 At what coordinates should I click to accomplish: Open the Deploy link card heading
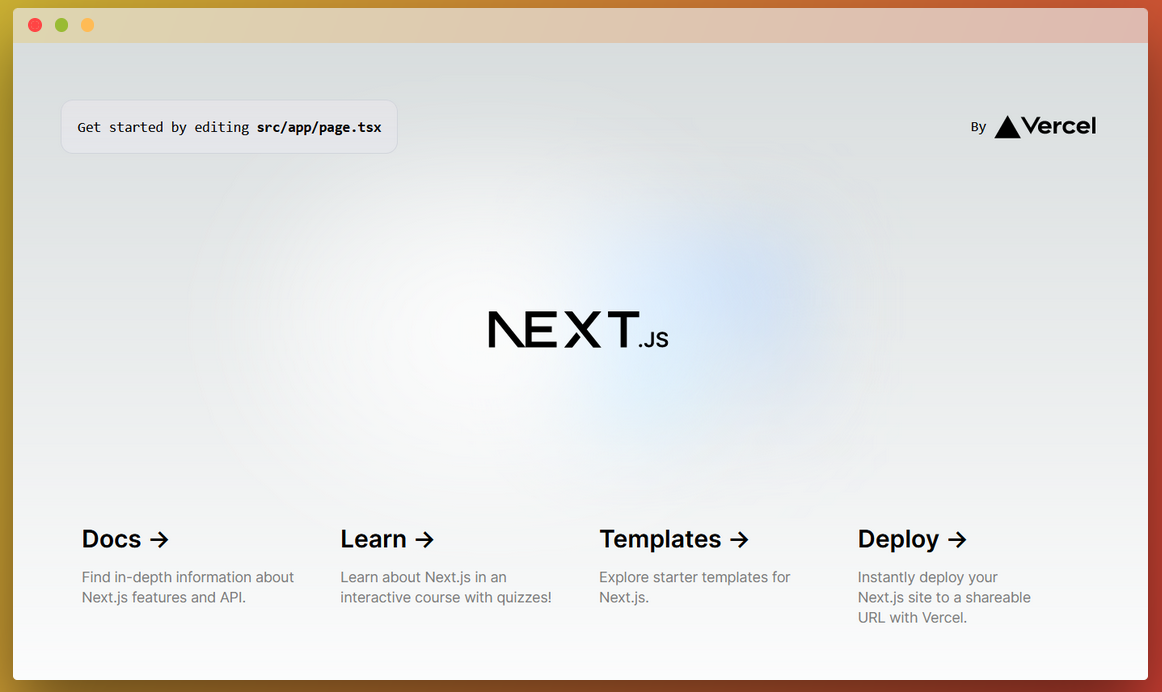912,539
